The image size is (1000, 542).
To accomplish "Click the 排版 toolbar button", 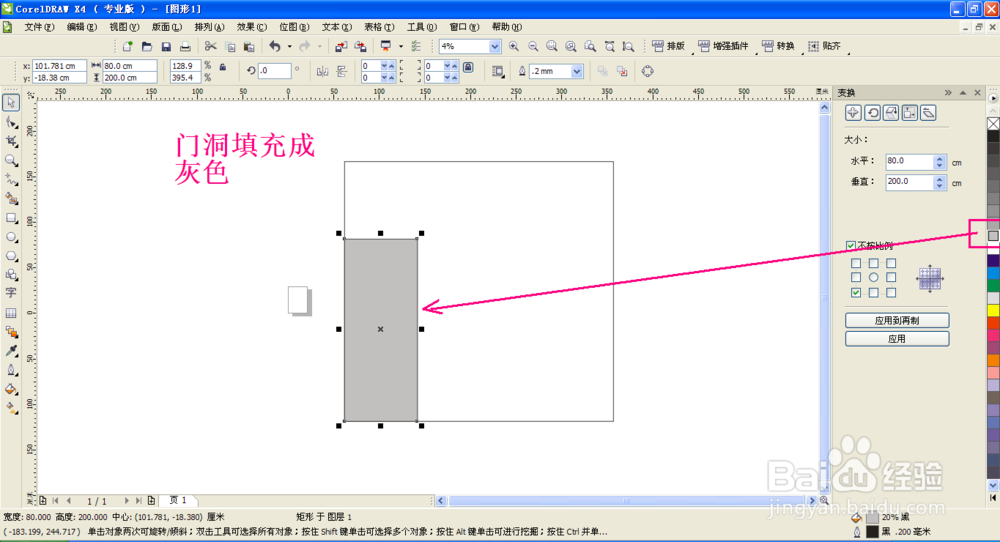I will (668, 46).
